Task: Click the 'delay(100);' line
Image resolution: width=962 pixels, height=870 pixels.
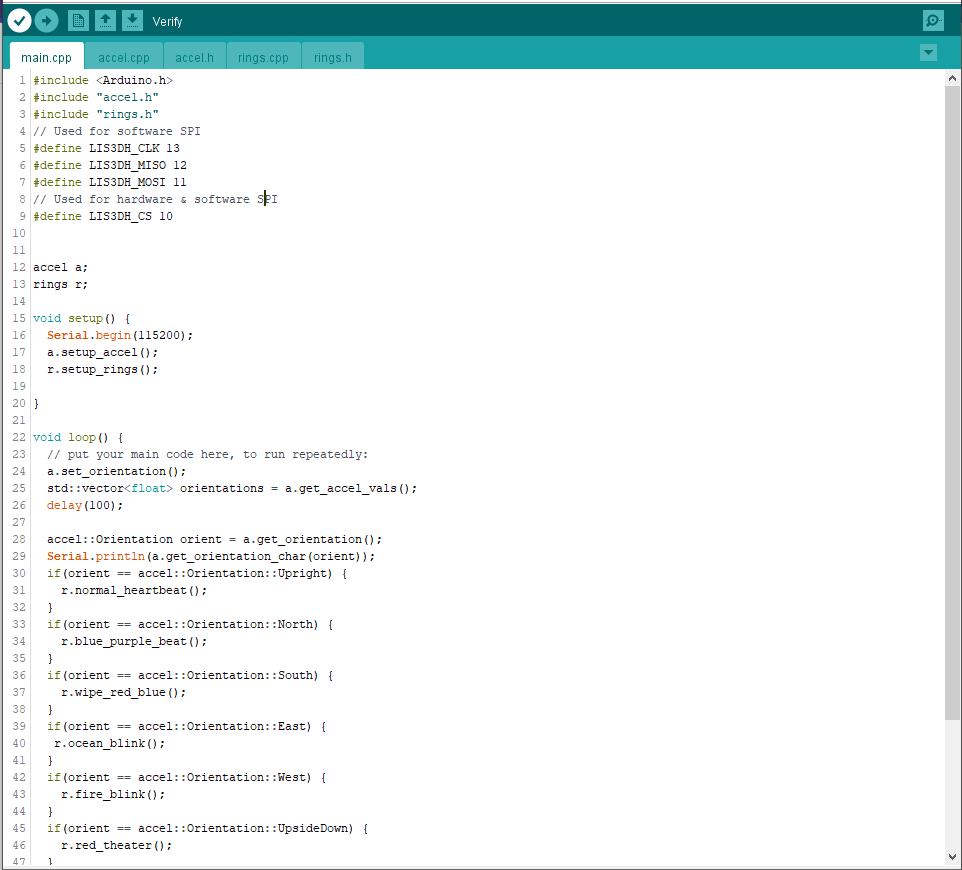Action: coord(85,506)
